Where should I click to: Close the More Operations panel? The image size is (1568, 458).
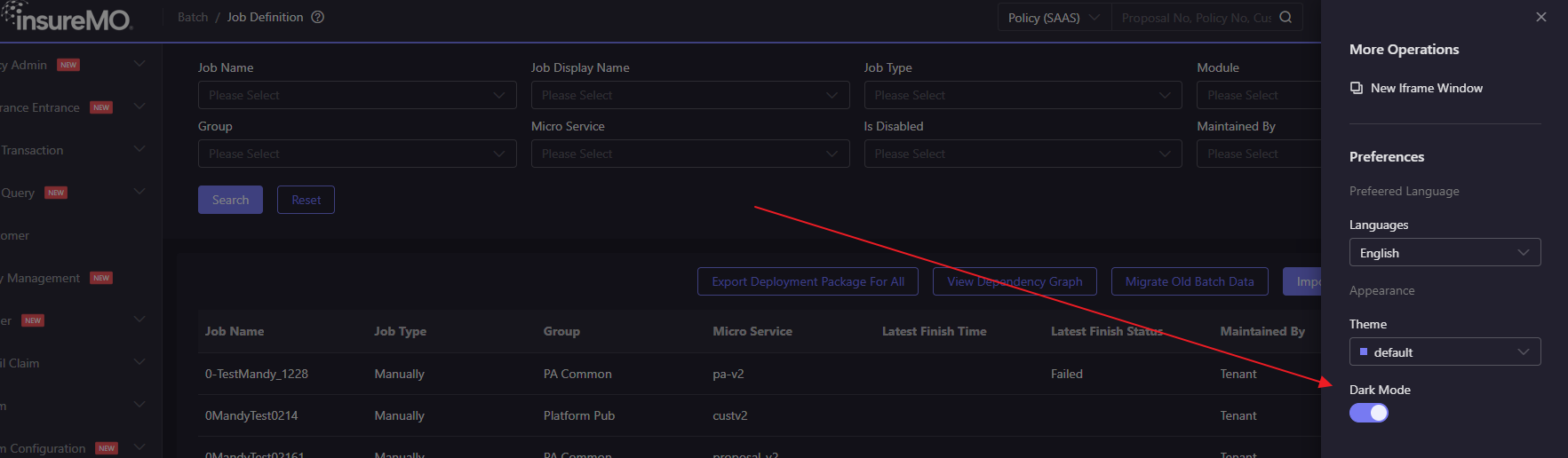[1541, 17]
